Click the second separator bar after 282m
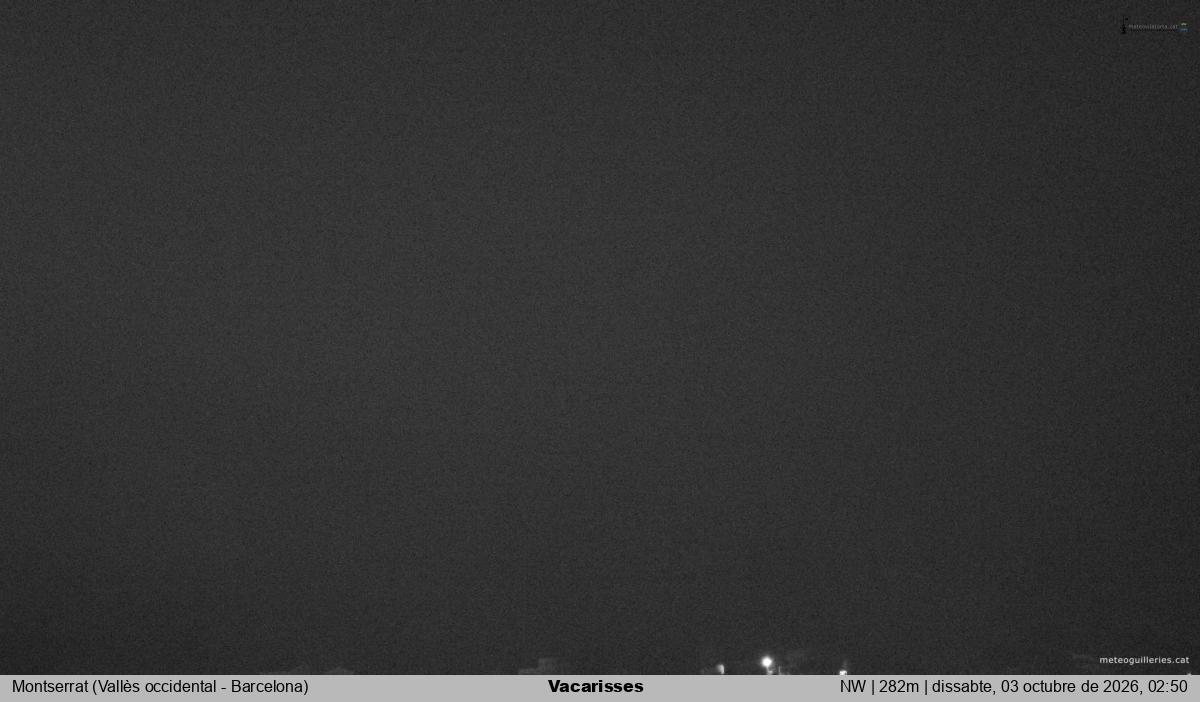Image resolution: width=1200 pixels, height=702 pixels. [925, 686]
